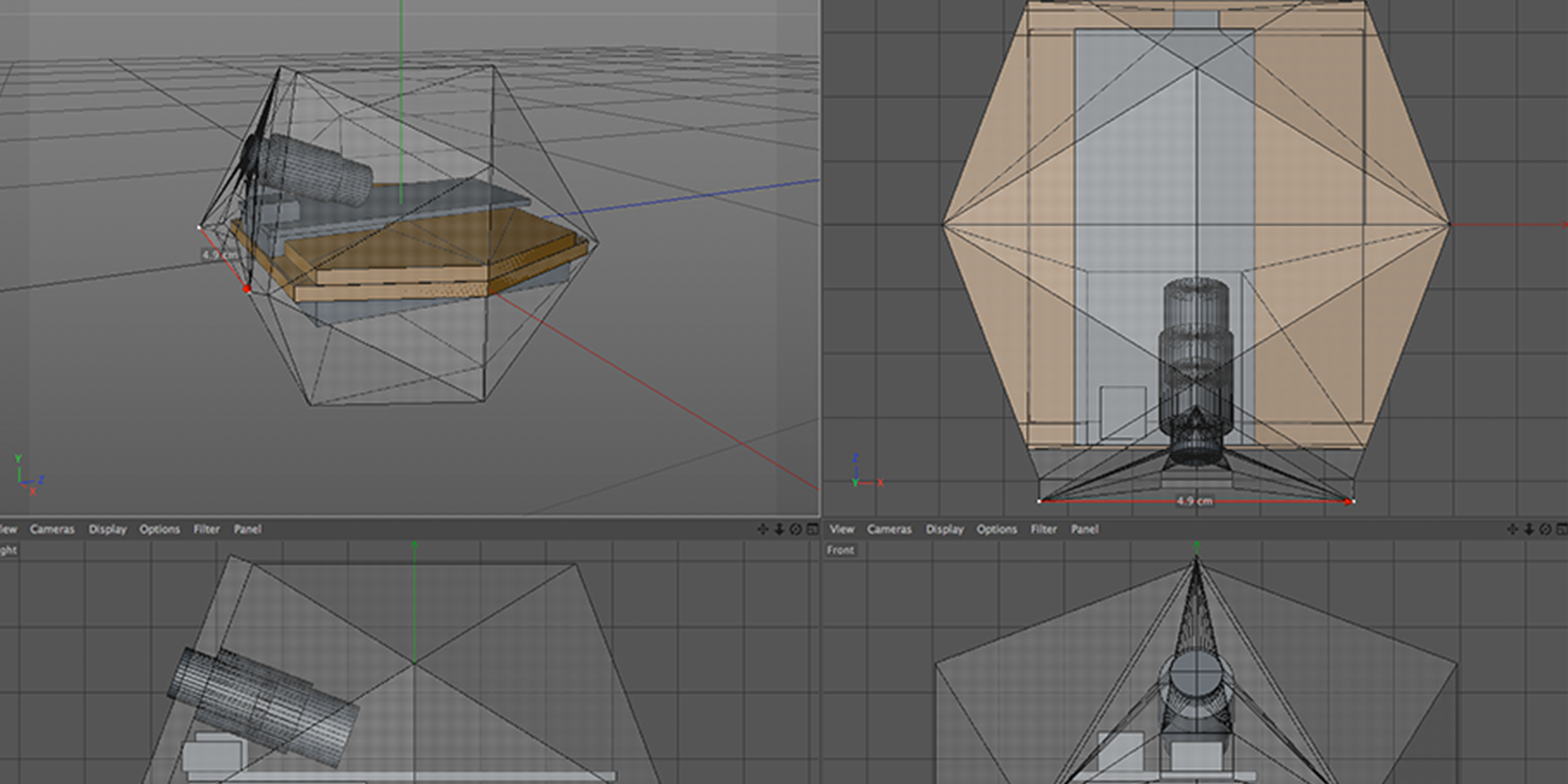Click the 4.9 cm measurement label in the perspective view
Screen dimensions: 1568x784
click(220, 255)
